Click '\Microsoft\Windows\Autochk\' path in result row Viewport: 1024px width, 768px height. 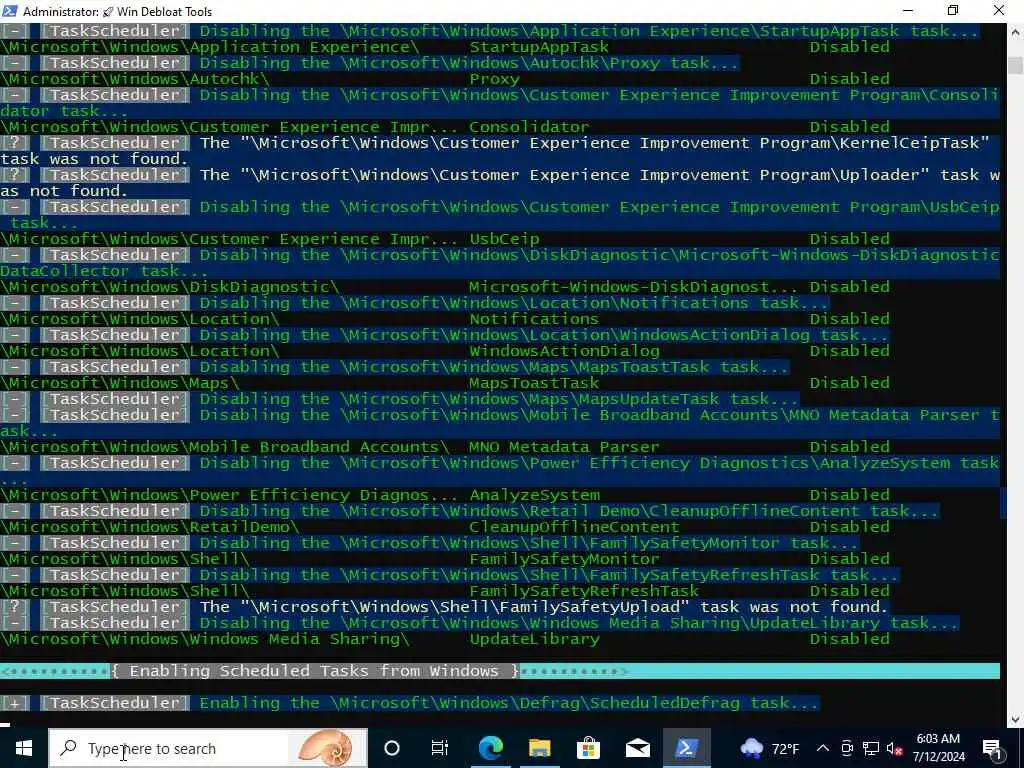click(135, 79)
